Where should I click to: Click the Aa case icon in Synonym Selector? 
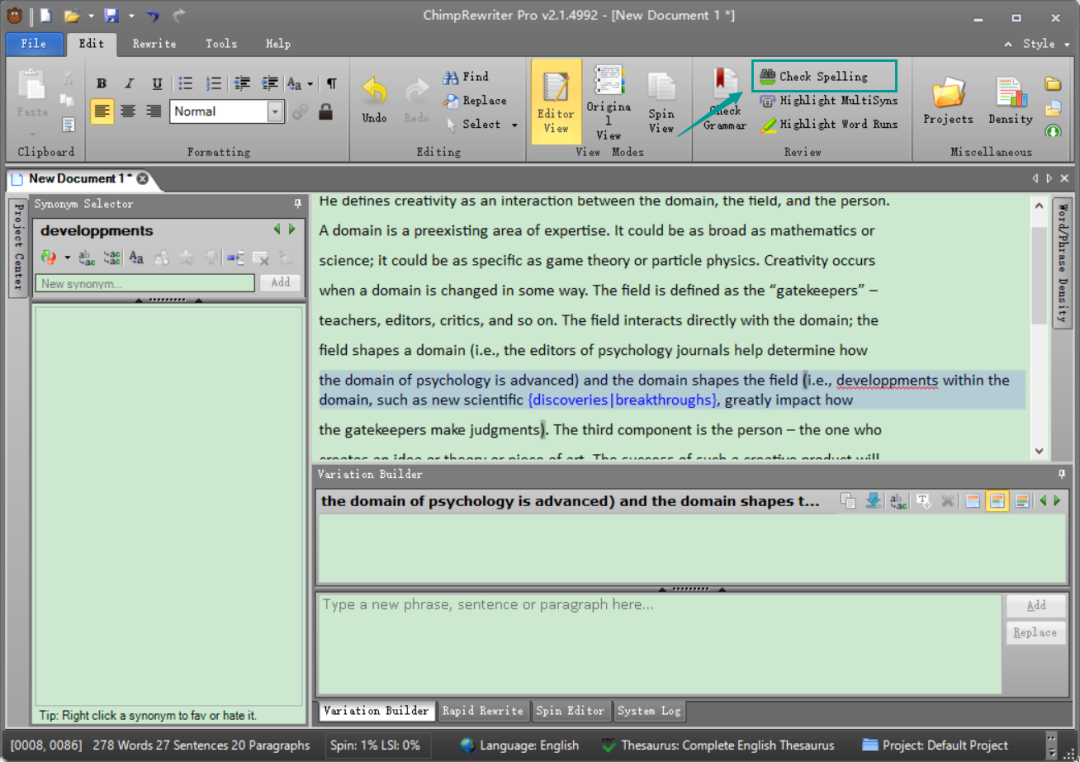click(136, 258)
